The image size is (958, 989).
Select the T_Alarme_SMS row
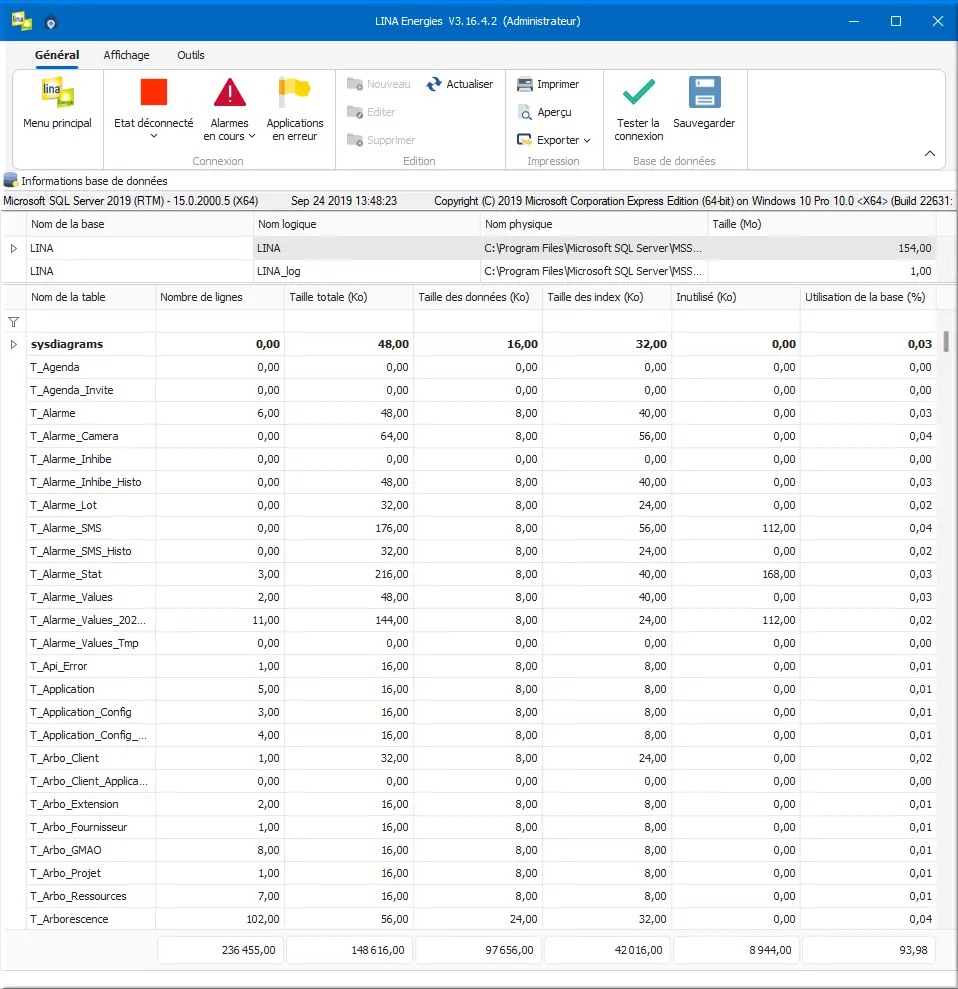[x=481, y=528]
